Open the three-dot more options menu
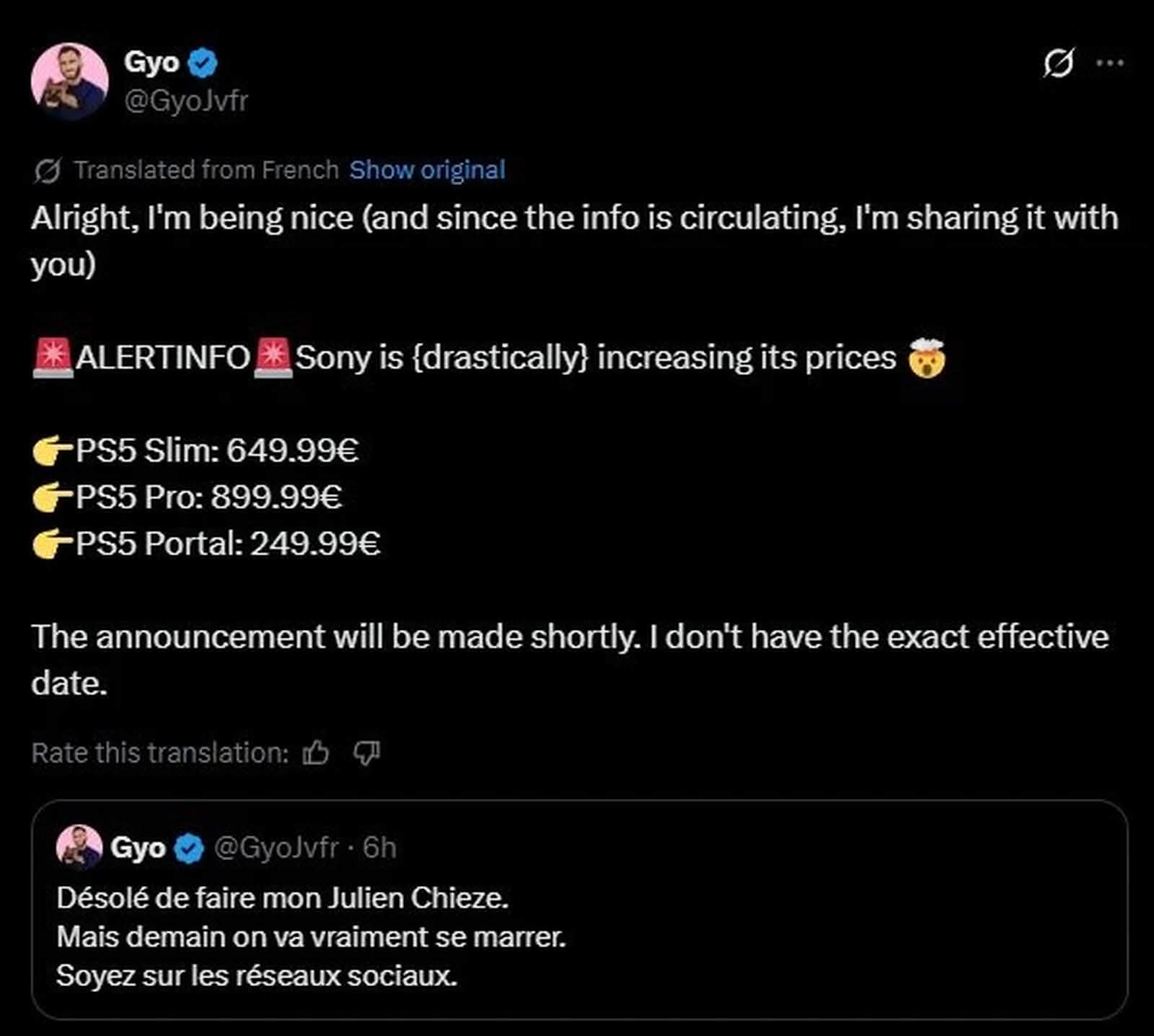The width and height of the screenshot is (1154, 1036). (1109, 63)
